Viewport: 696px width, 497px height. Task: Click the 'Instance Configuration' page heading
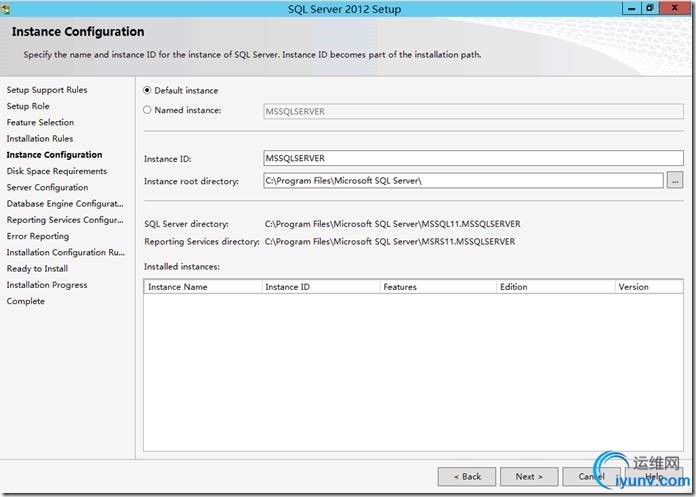[x=78, y=32]
